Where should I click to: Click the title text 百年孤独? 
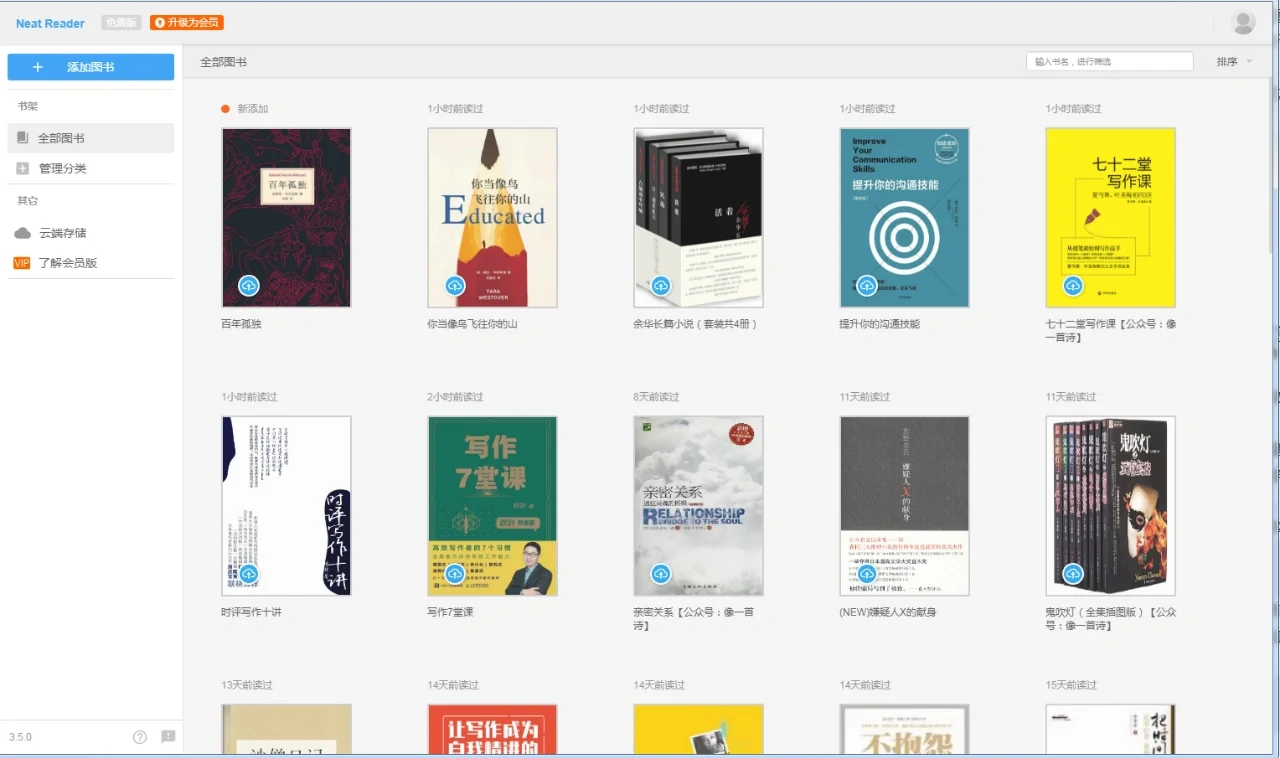[242, 324]
